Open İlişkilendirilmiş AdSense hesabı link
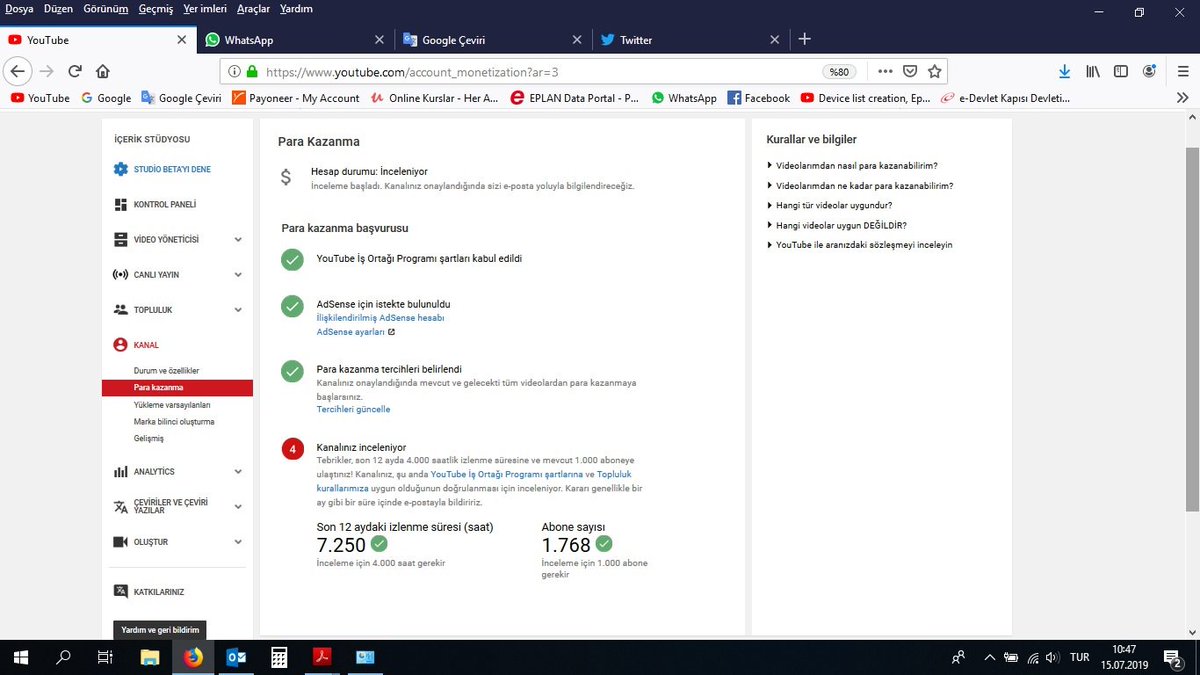Screen dimensions: 1200x675 [x=380, y=317]
